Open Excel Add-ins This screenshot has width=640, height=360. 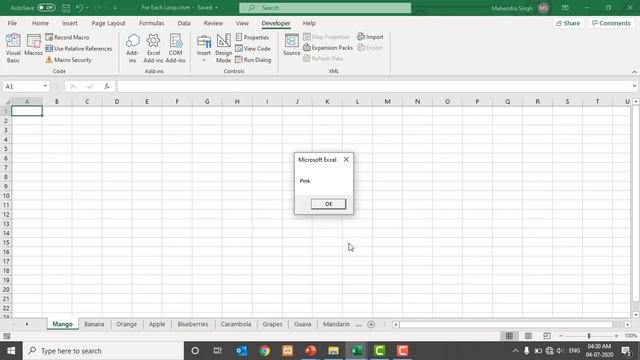153,48
